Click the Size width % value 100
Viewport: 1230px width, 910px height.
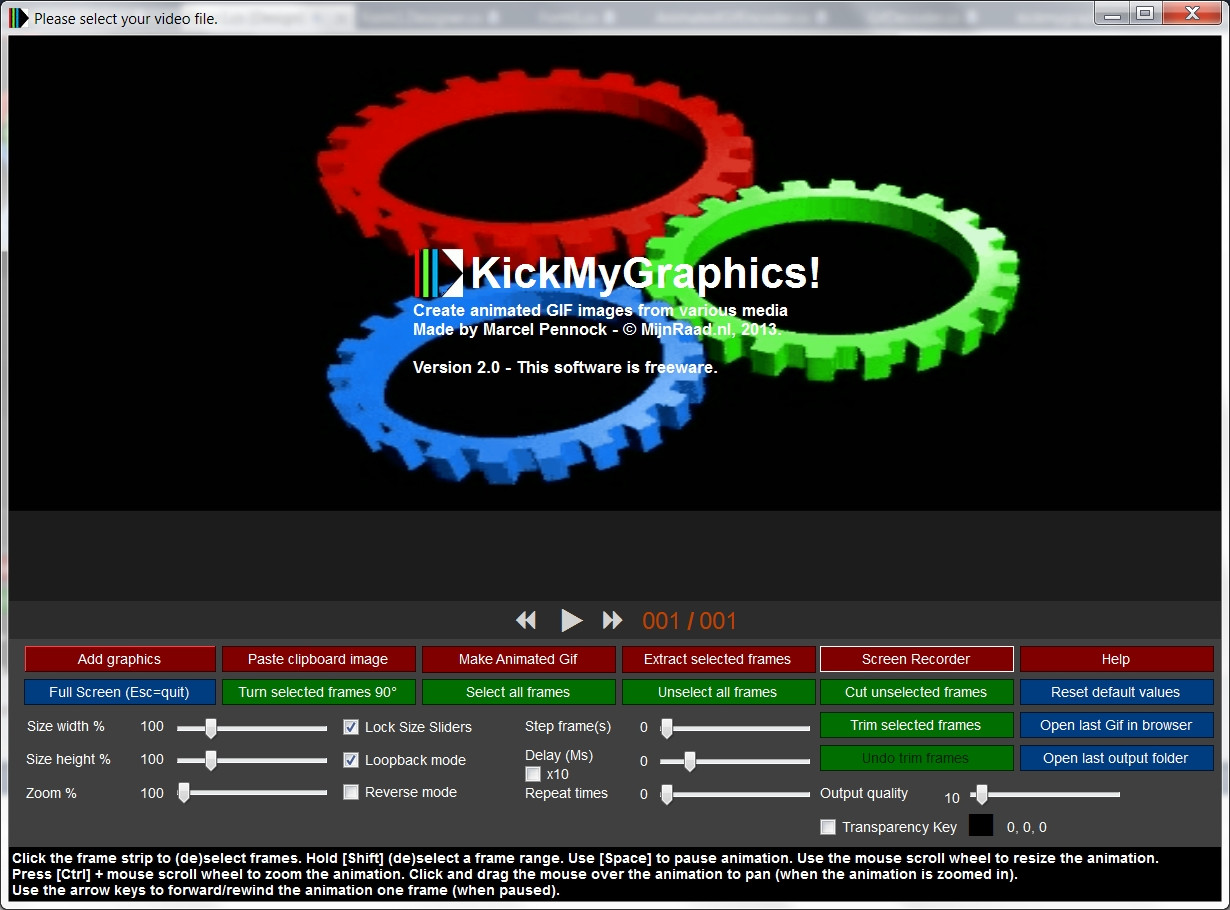point(152,727)
